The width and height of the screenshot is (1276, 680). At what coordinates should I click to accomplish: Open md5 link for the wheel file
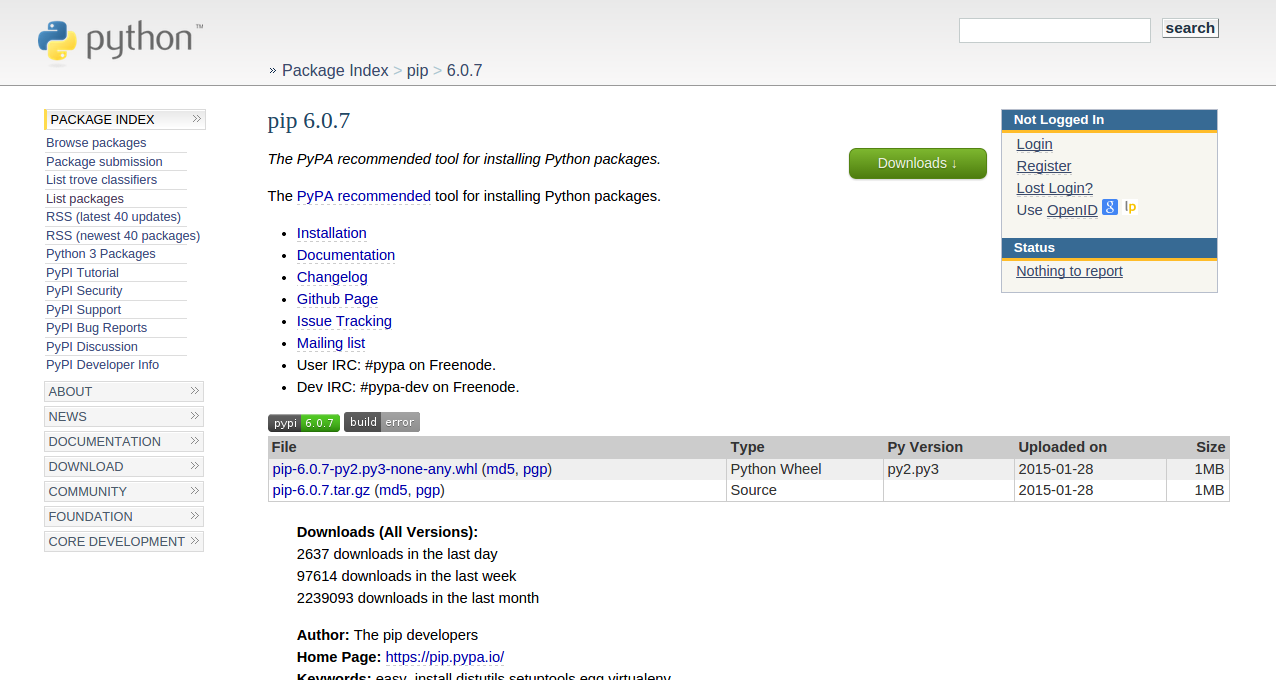500,469
